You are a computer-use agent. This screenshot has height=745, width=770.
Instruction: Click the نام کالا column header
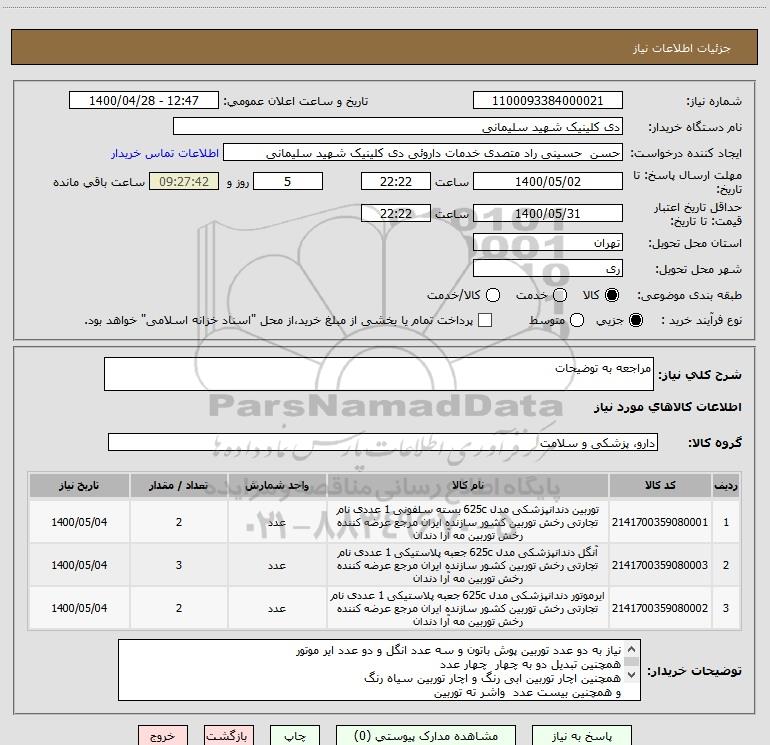(x=468, y=485)
